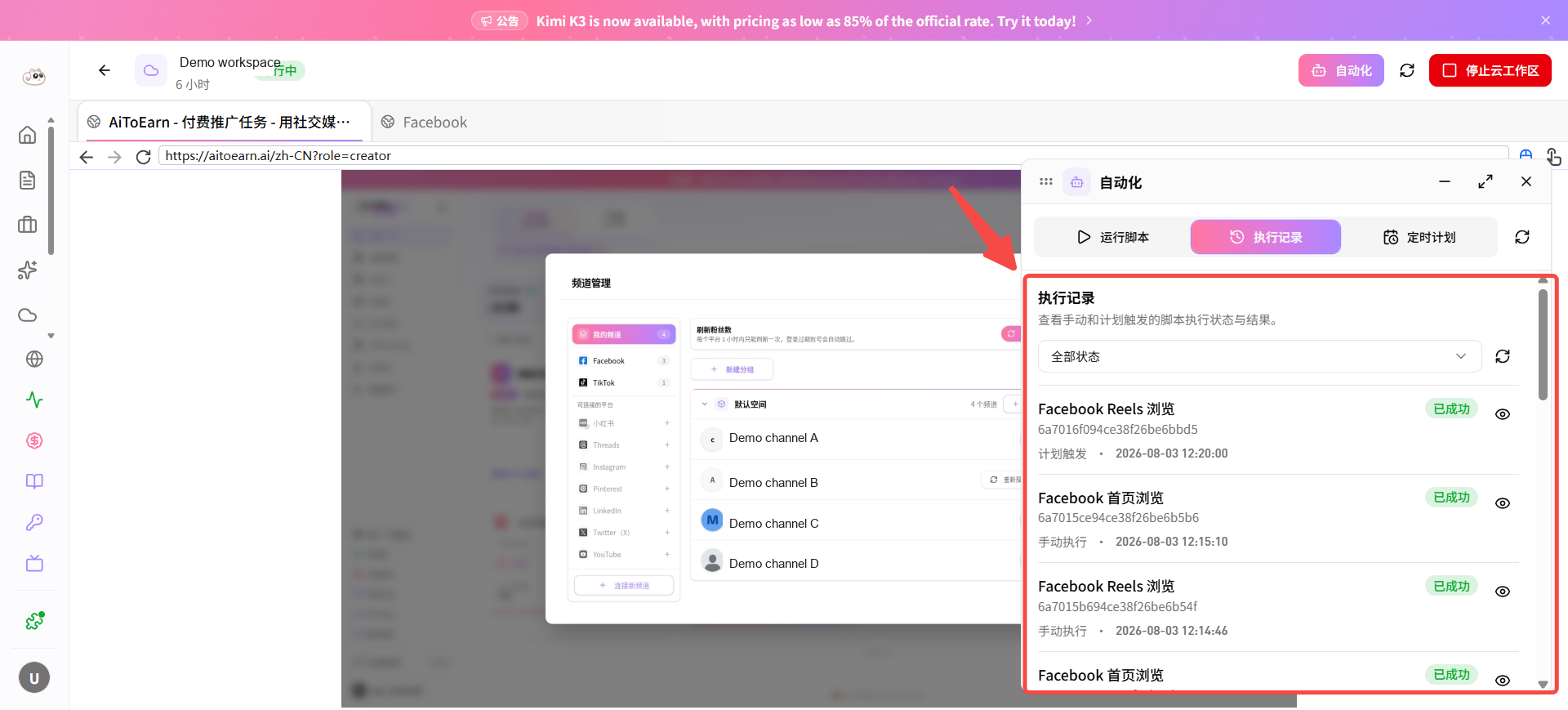
Task: Open the open-book icon in sidebar
Action: click(x=34, y=481)
